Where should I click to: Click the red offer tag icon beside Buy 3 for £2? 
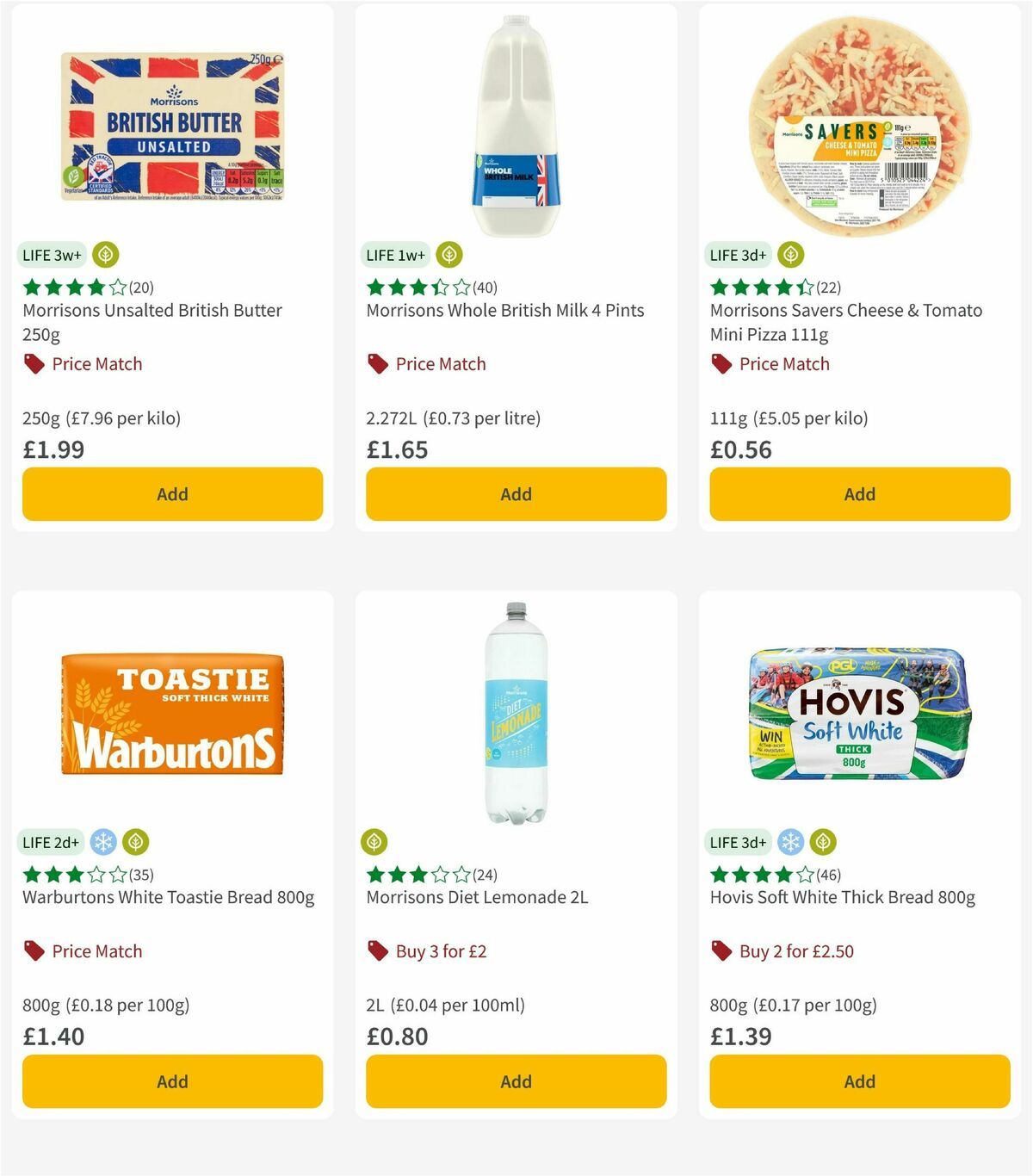coord(376,950)
